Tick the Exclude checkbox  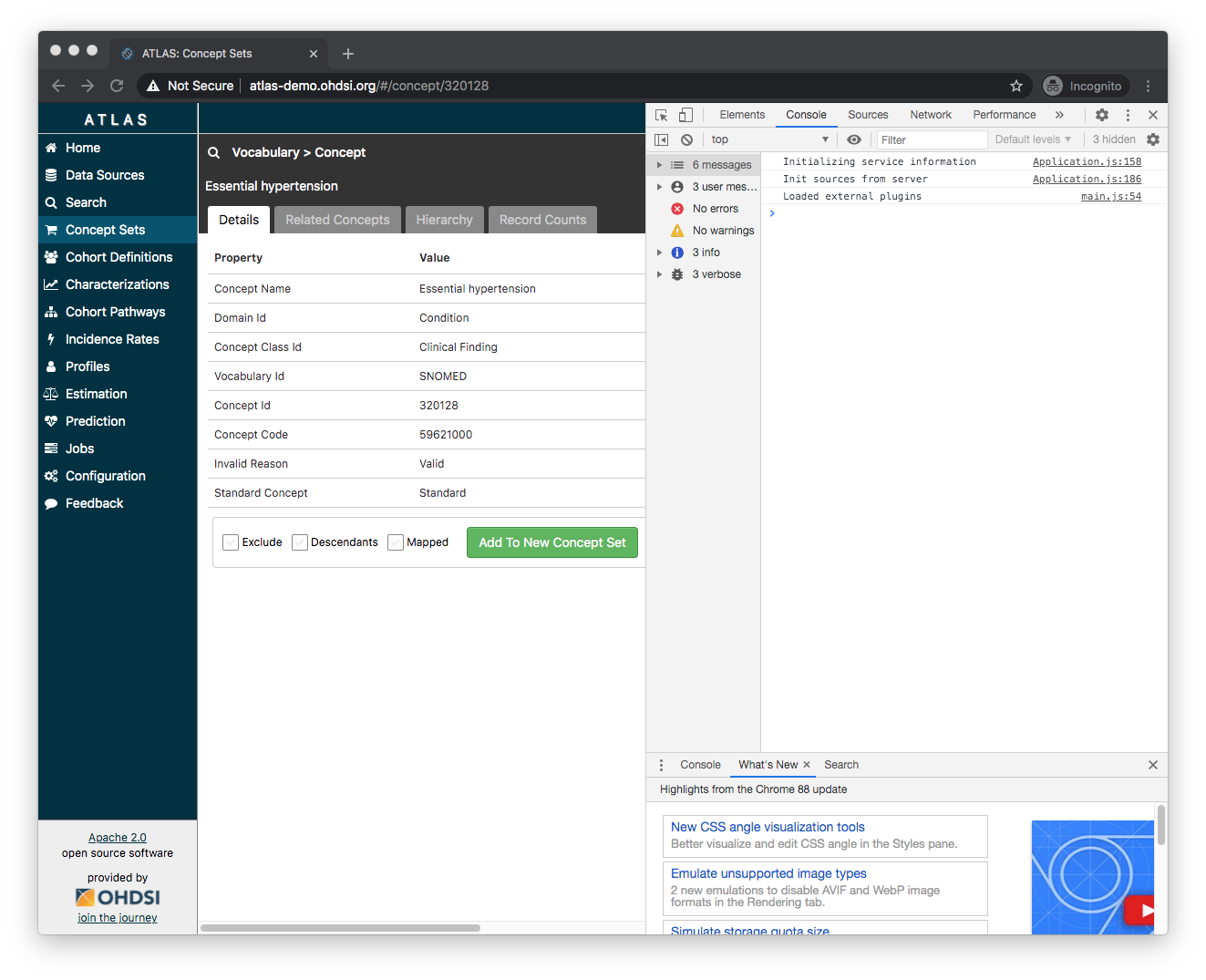click(231, 542)
